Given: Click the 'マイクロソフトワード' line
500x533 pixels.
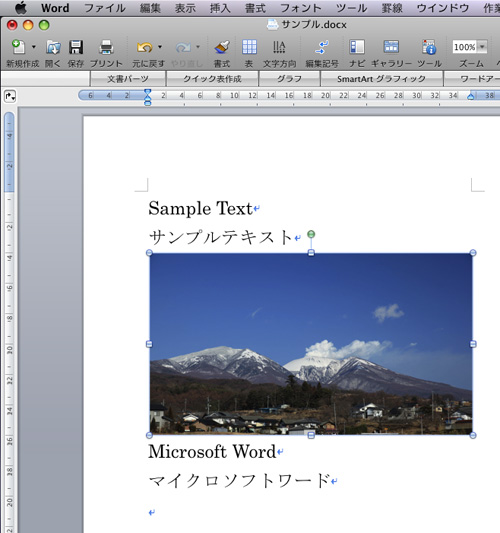Looking at the screenshot, I should tap(239, 481).
